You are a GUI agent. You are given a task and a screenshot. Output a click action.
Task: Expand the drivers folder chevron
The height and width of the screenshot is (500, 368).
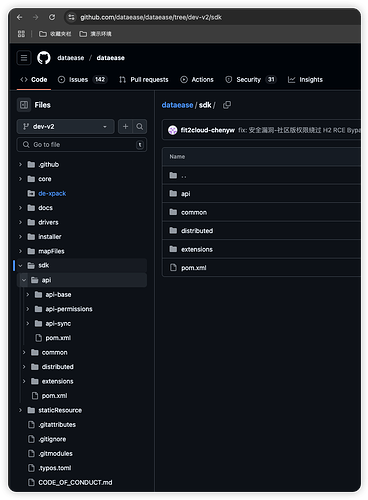tap(20, 222)
